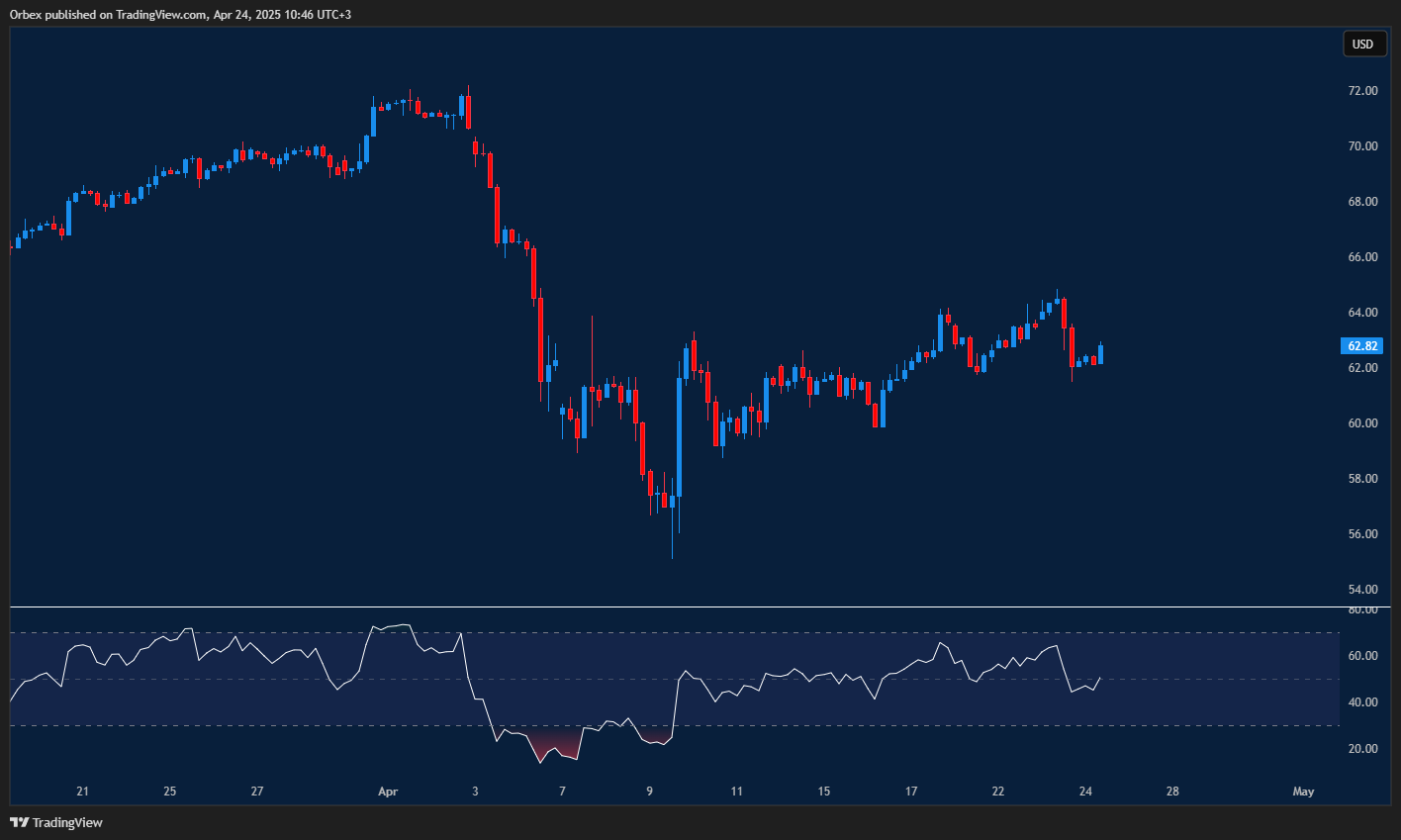Click date 9 on the time axis
The width and height of the screenshot is (1401, 840).
pos(650,792)
